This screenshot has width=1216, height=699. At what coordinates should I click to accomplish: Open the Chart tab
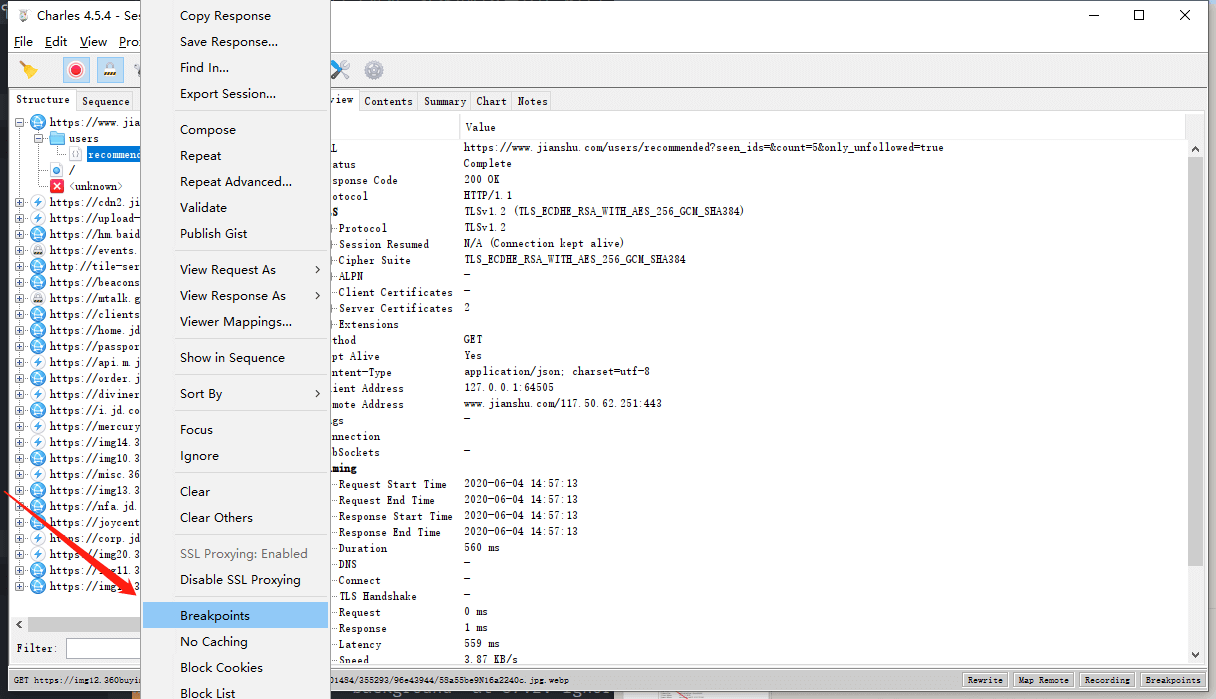491,101
